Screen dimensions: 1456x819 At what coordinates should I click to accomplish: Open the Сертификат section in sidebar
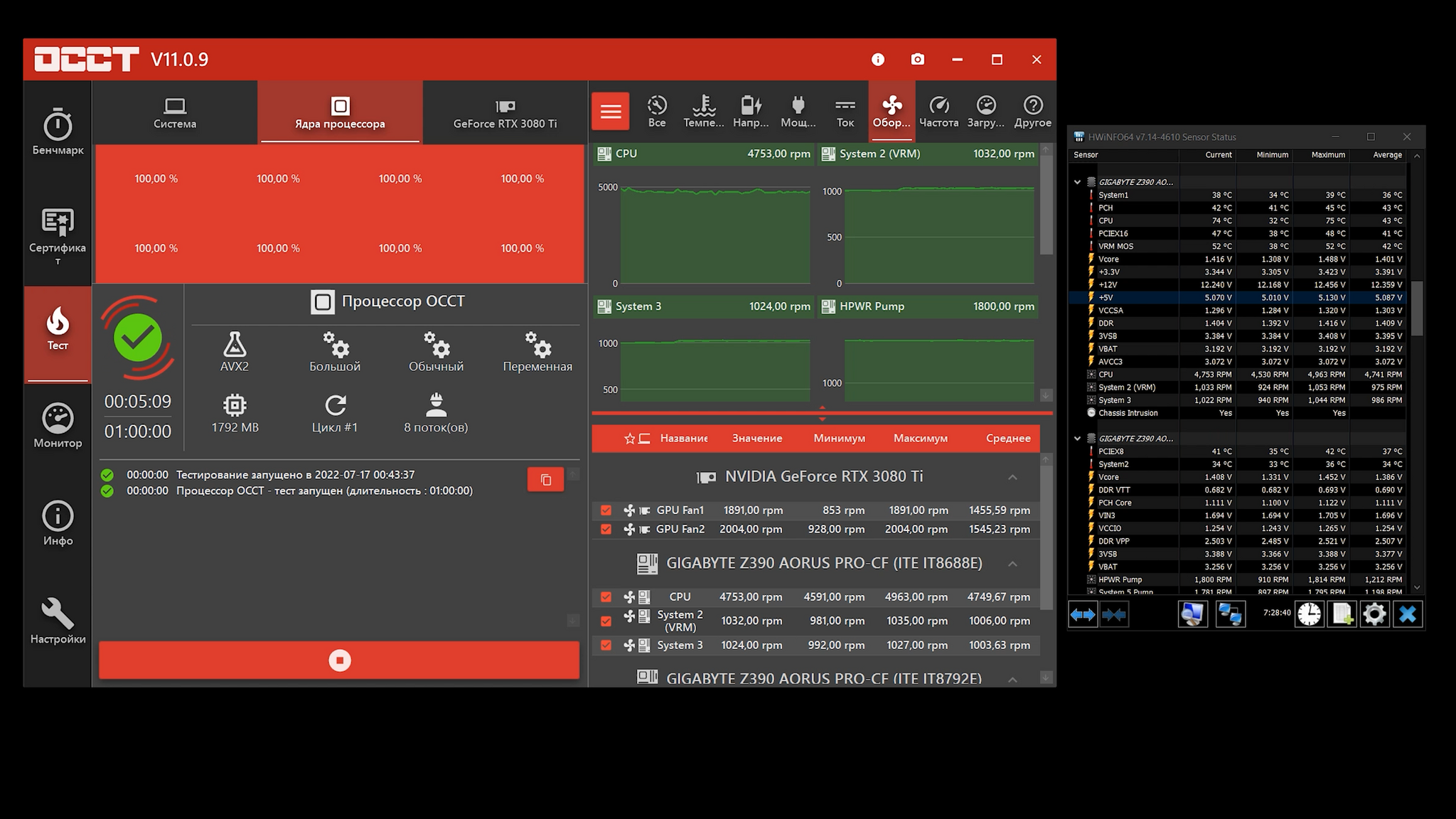coord(58,237)
